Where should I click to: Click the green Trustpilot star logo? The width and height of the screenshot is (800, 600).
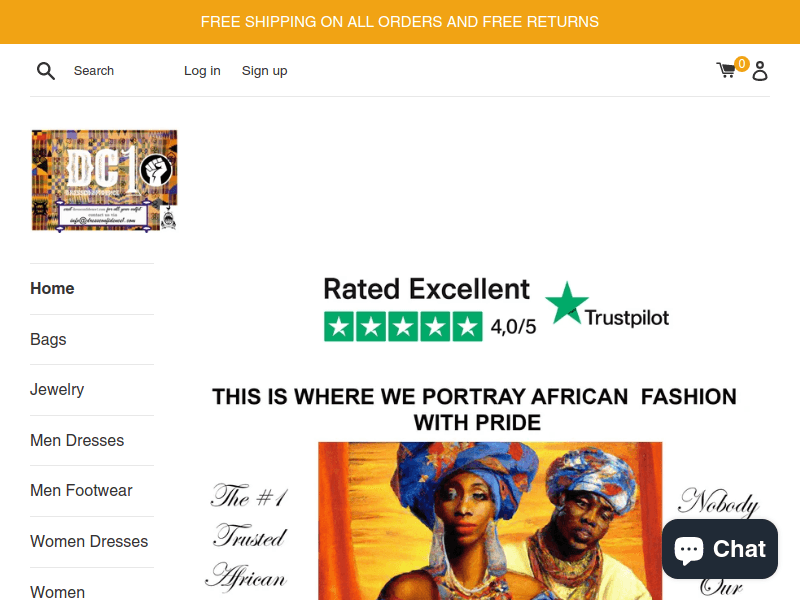pyautogui.click(x=566, y=303)
